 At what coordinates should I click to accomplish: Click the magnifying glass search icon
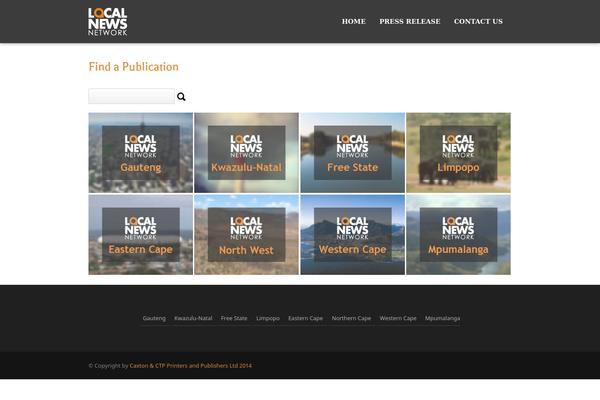(181, 96)
